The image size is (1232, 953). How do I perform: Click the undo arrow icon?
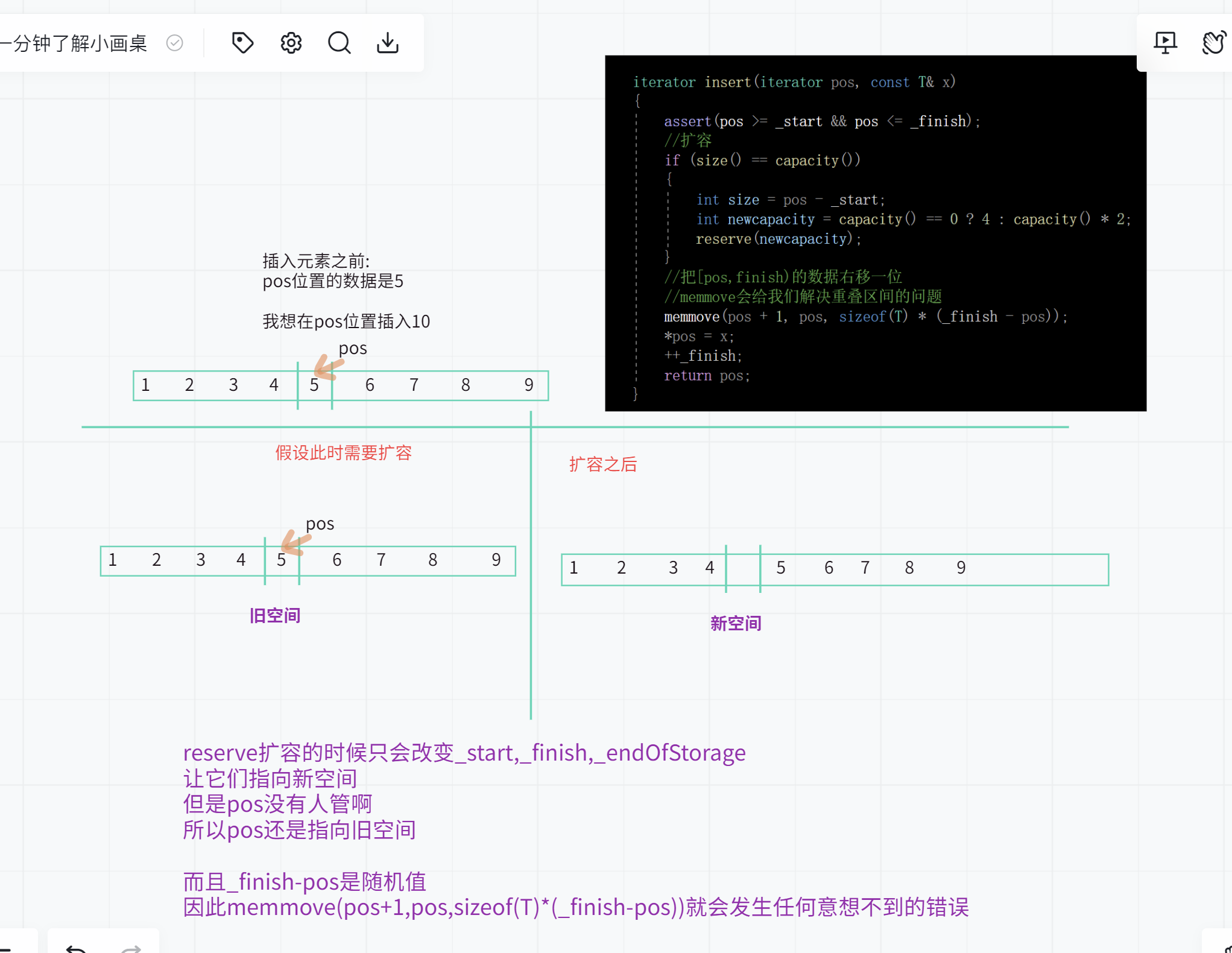[76, 948]
